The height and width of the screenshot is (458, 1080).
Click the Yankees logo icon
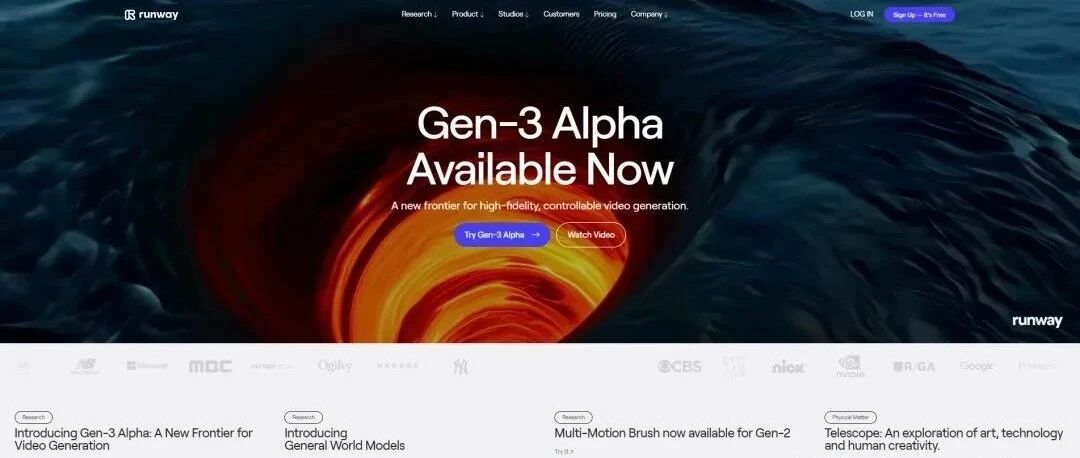pyautogui.click(x=460, y=366)
